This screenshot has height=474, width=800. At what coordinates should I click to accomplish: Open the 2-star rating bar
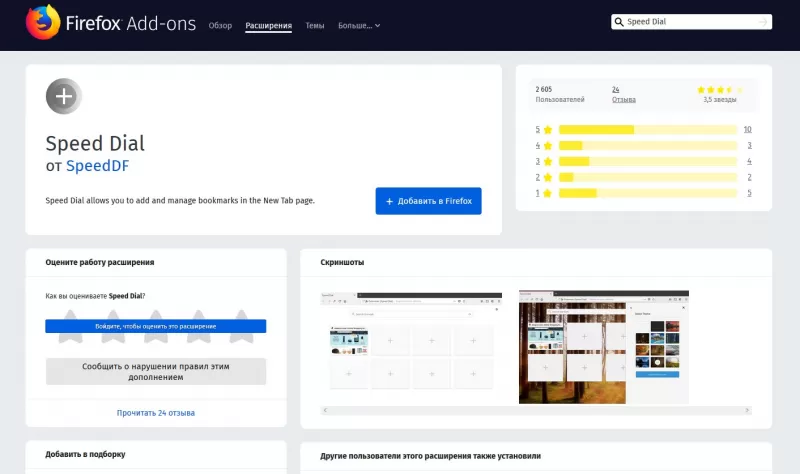pyautogui.click(x=648, y=177)
